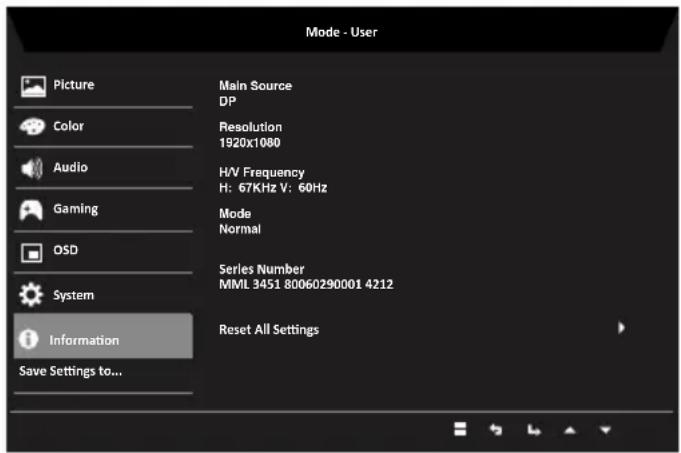Click the 1920x1080 resolution value
681x453 pixels.
[250, 142]
